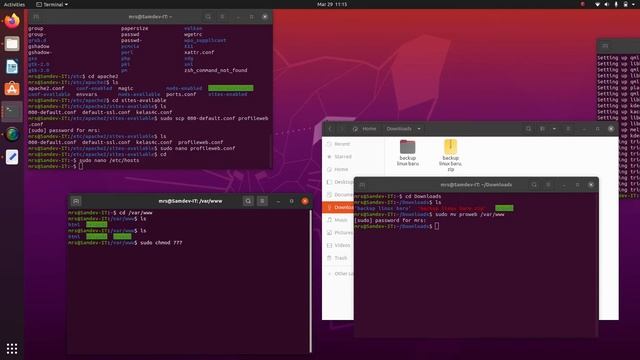The width and height of the screenshot is (640, 360).
Task: Click 'cd Downloads' line in Downloads terminal
Action: tap(422, 196)
